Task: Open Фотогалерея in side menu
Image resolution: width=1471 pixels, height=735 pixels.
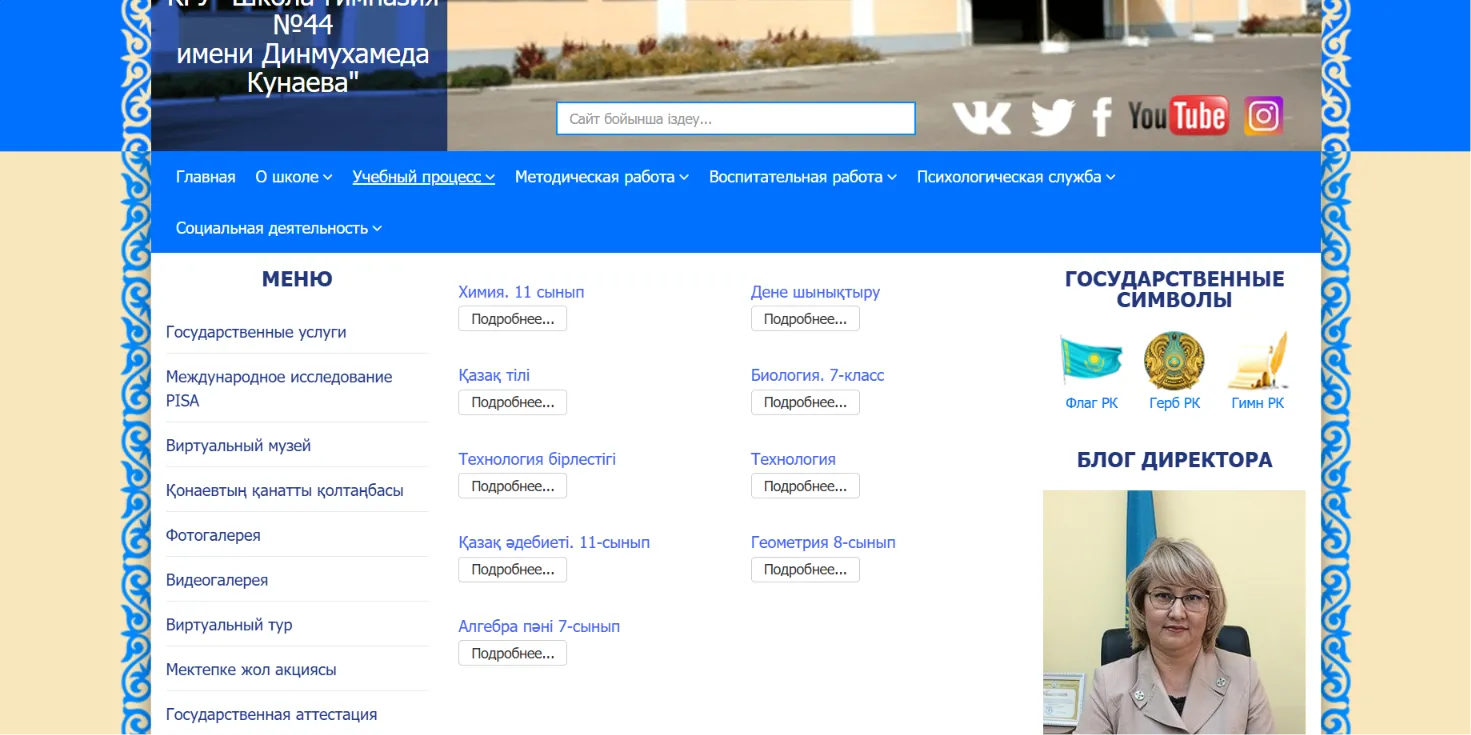Action: 213,535
